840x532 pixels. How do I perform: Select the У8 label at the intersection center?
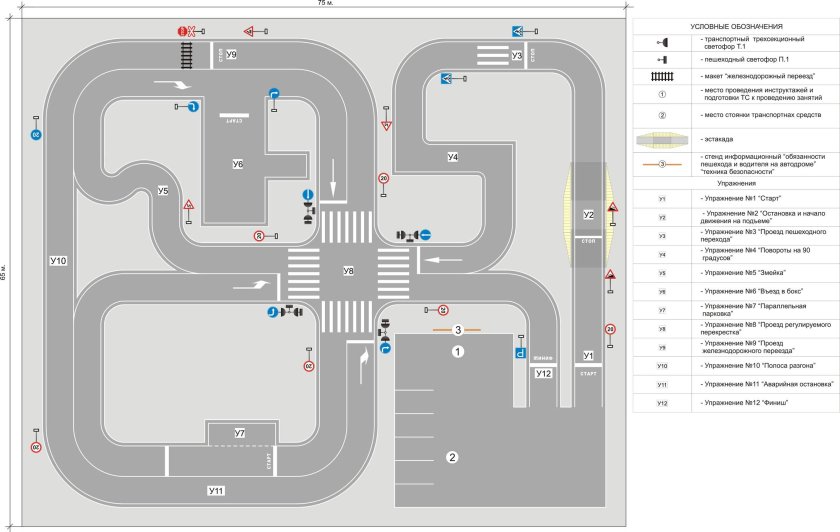click(348, 271)
